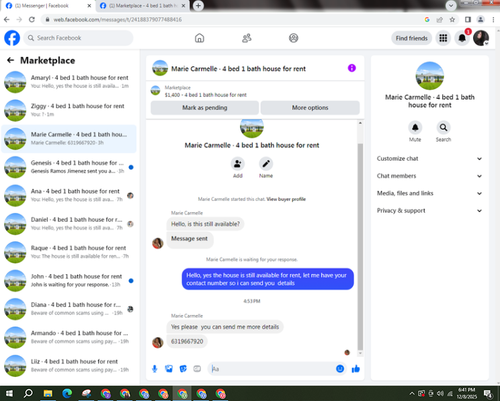
Task: Open the notifications bell with red badge
Action: tap(462, 38)
